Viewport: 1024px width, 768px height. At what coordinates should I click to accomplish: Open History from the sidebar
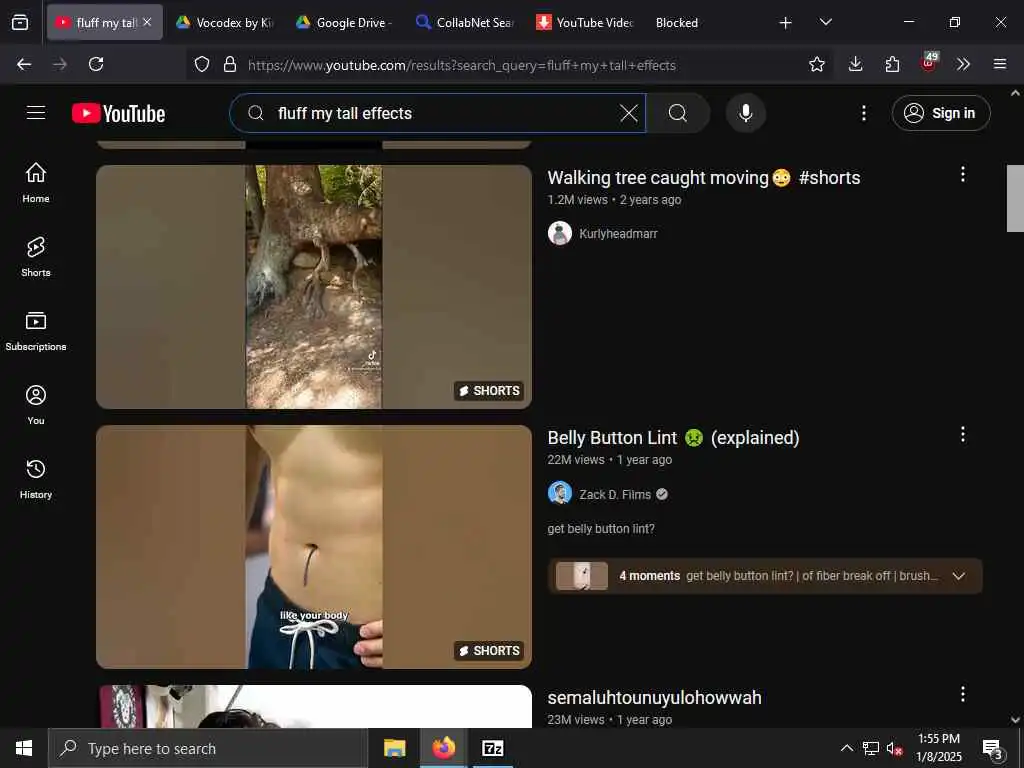coord(36,479)
